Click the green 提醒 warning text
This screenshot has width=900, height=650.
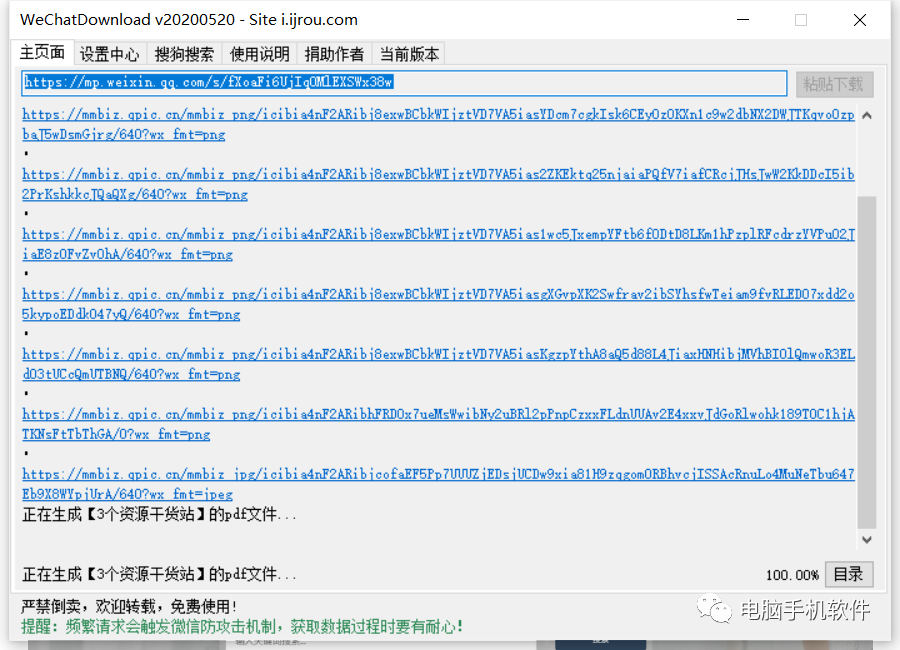tap(243, 626)
